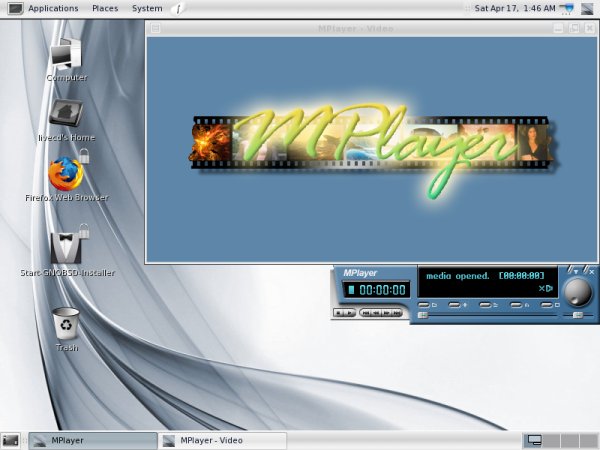This screenshot has height=450, width=600.
Task: Close MPlayer control panel with its X button
Action: pos(592,272)
